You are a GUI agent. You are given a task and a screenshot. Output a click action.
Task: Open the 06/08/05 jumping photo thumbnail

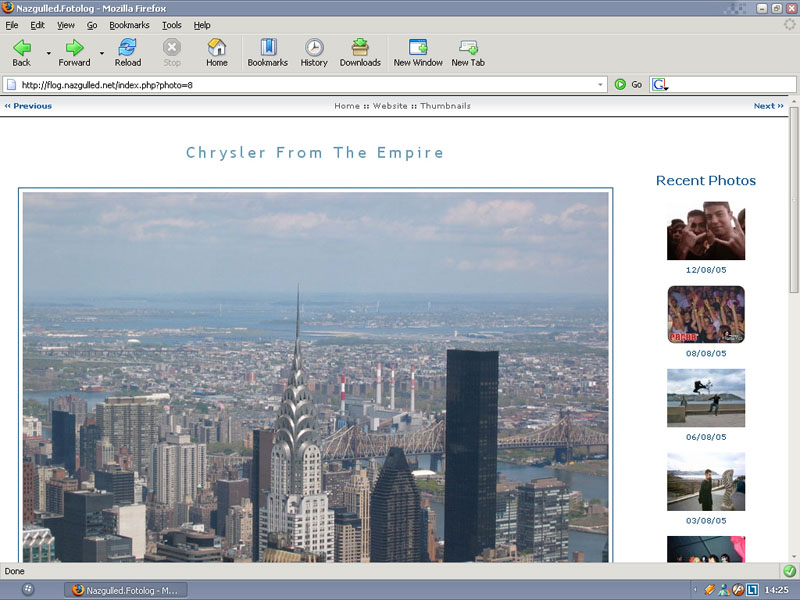point(706,398)
